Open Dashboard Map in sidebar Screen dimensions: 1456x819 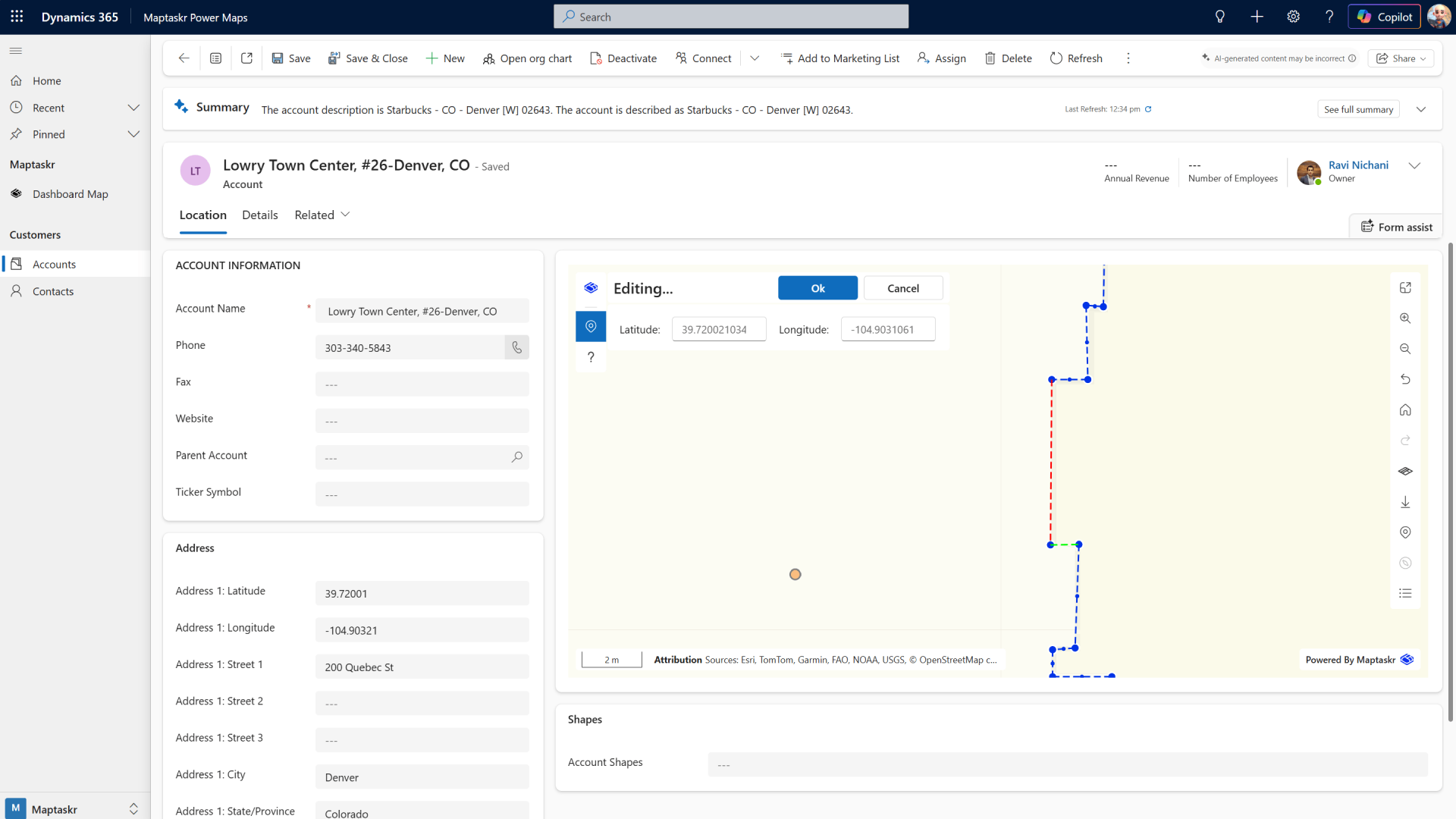(x=70, y=194)
